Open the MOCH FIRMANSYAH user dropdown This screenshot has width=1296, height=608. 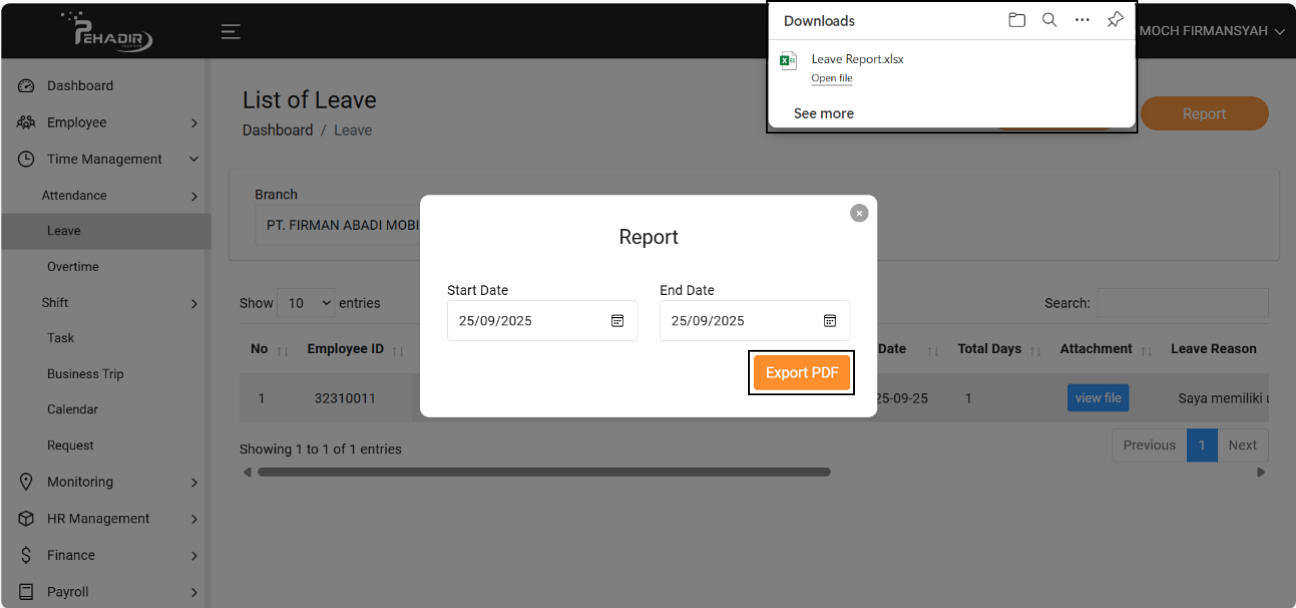point(1210,31)
